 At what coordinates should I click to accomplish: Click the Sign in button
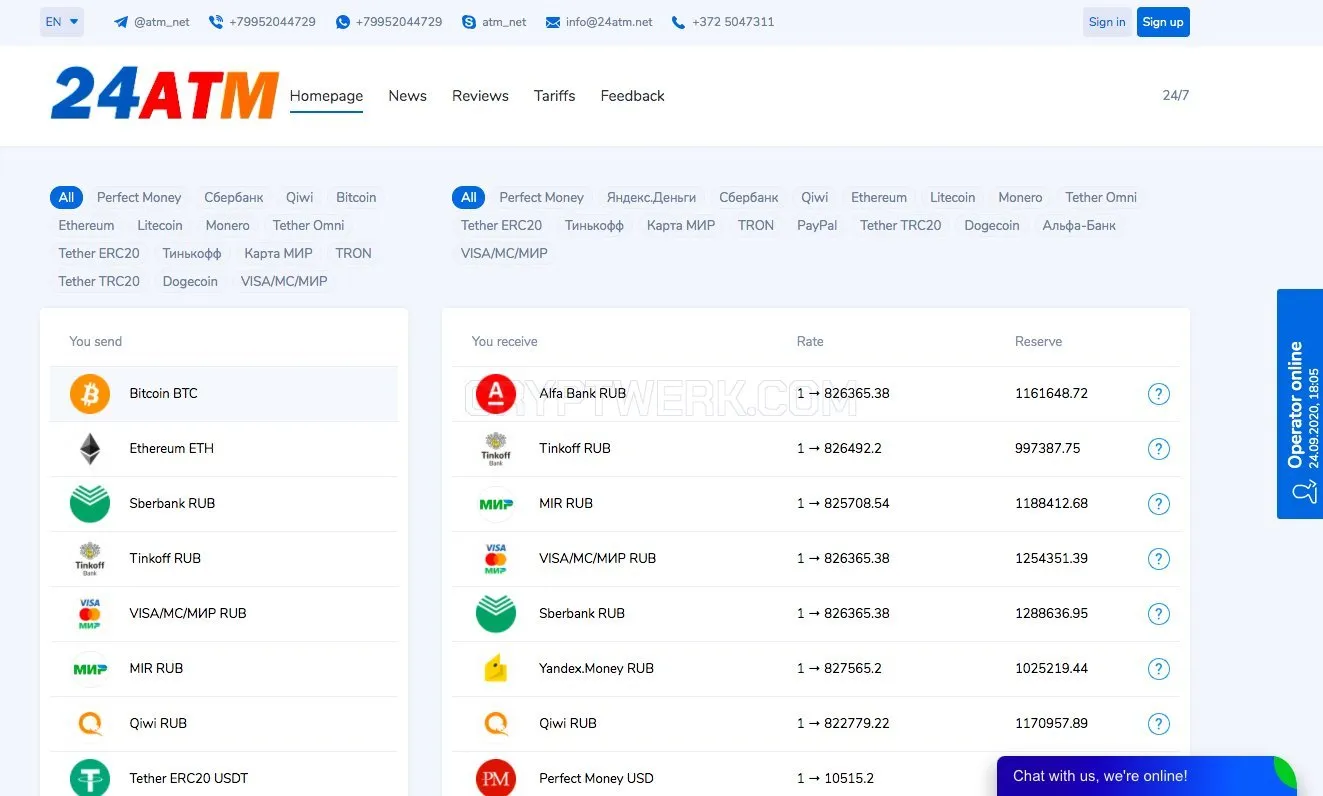click(1107, 22)
